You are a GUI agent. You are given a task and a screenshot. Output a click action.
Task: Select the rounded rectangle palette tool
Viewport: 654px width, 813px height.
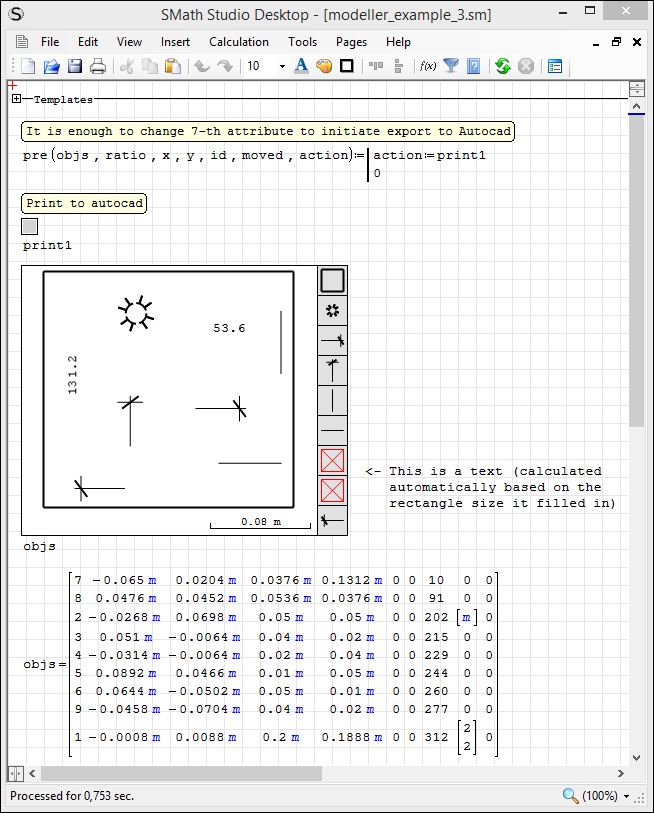click(x=332, y=281)
